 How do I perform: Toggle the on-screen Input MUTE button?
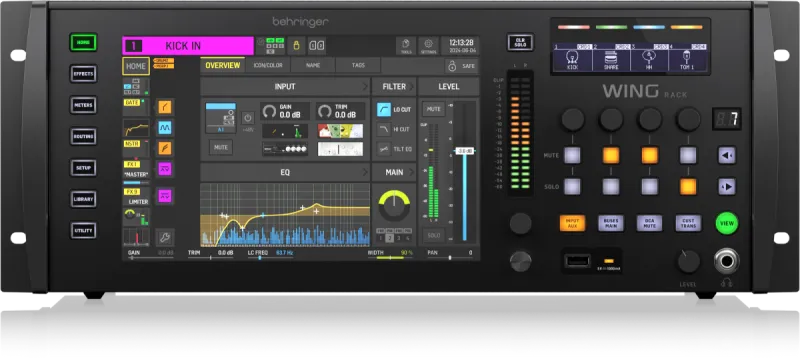point(221,148)
